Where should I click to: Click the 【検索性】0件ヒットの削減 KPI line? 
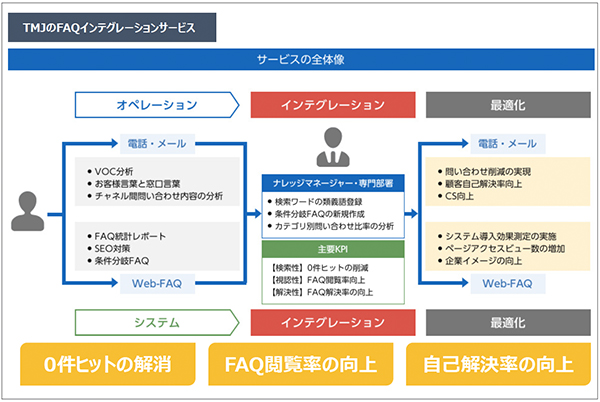pyautogui.click(x=319, y=268)
